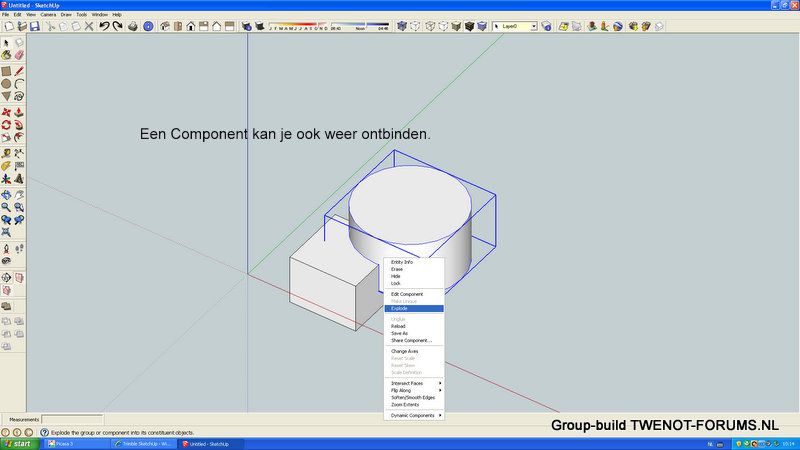Choose the Circle tool
The height and width of the screenshot is (450, 800).
click(x=6, y=84)
